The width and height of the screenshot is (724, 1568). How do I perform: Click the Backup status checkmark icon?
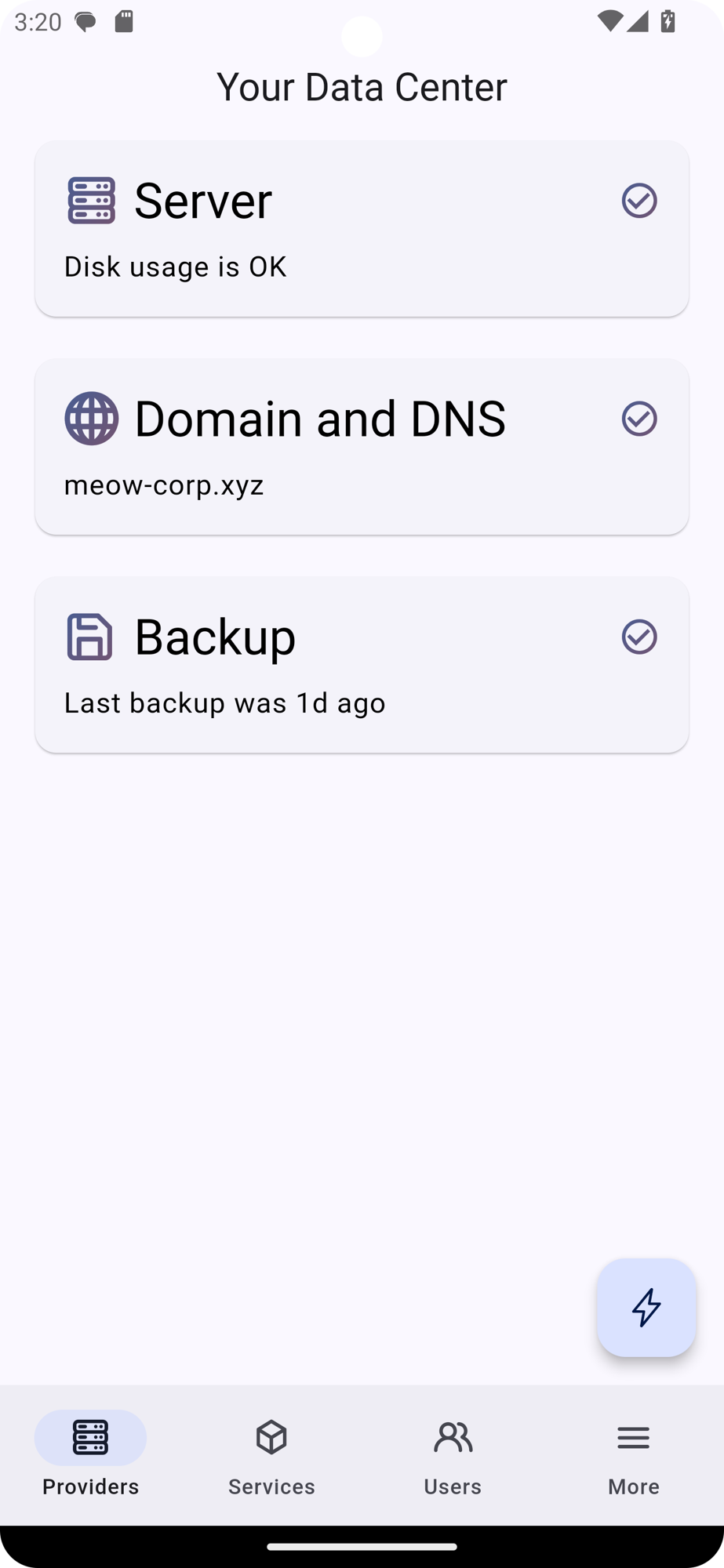click(x=639, y=637)
